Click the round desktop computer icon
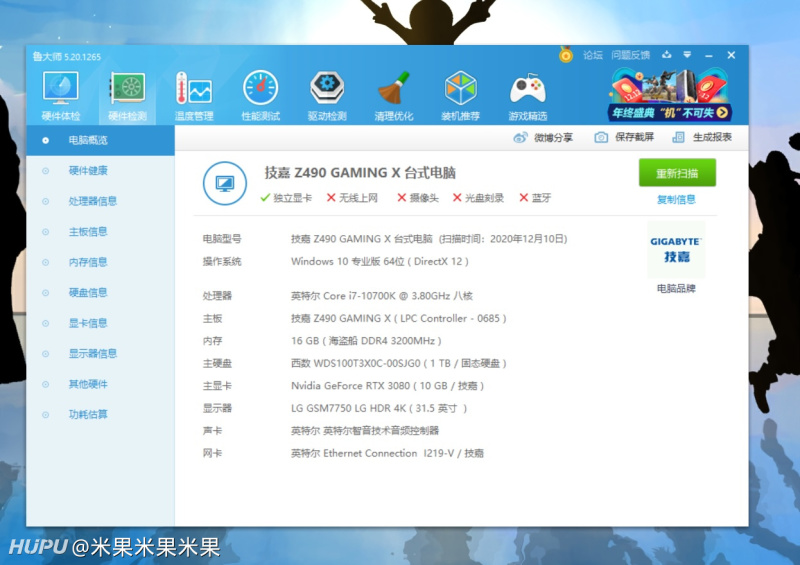Image resolution: width=800 pixels, height=565 pixels. click(225, 183)
